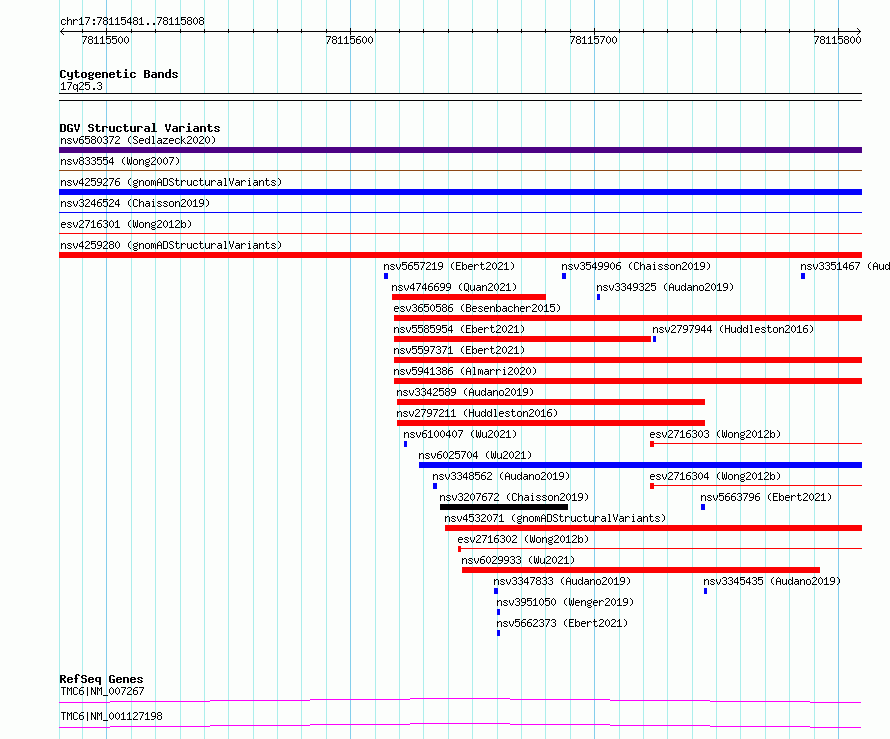Select the nsv5663796 (Ebert2021) blue marker
Image resolution: width=890 pixels, height=739 pixels.
[703, 507]
